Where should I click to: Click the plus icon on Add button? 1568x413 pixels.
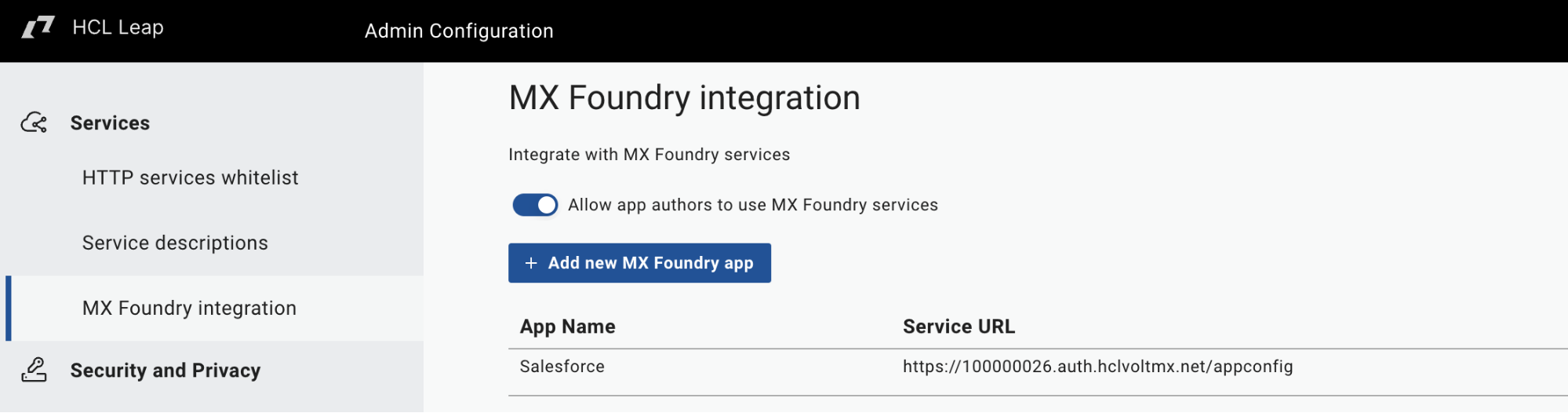(531, 263)
